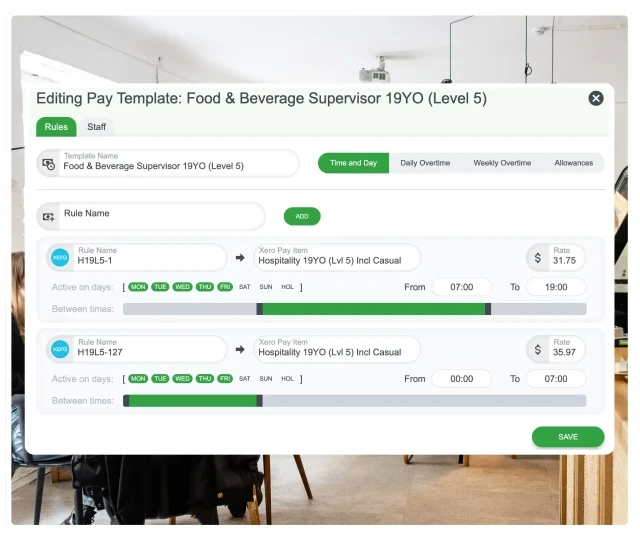Click the time range bar for H19L5-1
640x538 pixels.
tap(374, 309)
